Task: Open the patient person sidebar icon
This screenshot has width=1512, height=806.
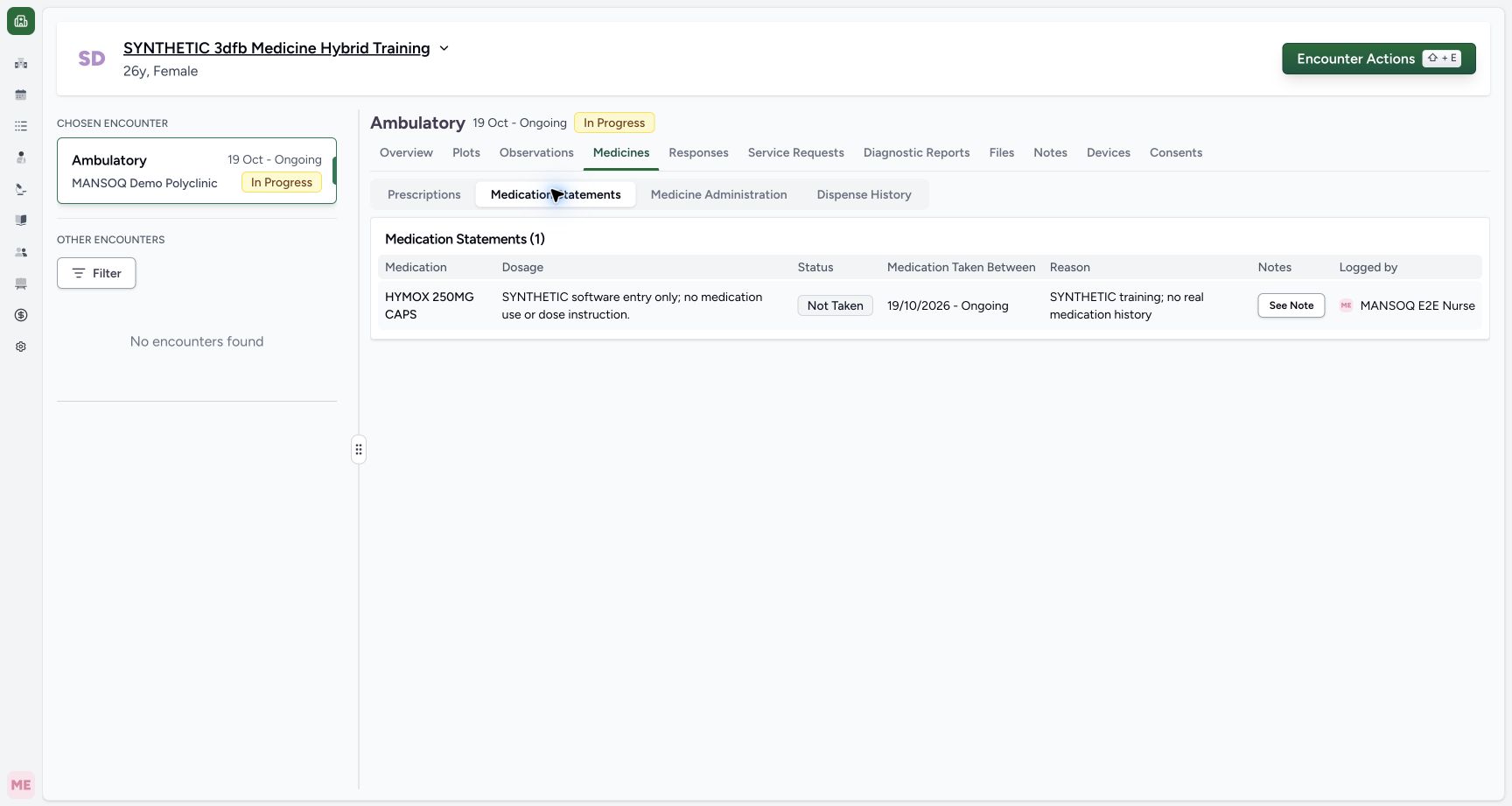Action: click(x=21, y=158)
